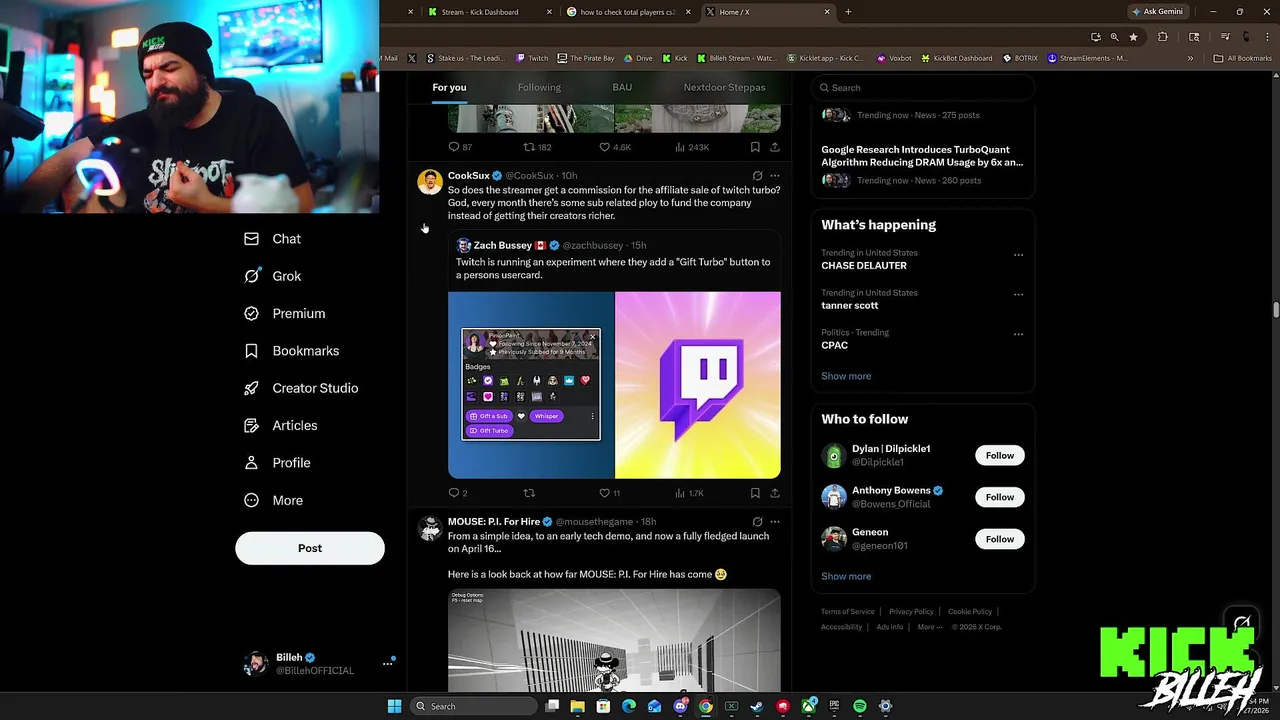Open the Privacy Policy link
Screen dimensions: 1280x720
click(x=911, y=612)
